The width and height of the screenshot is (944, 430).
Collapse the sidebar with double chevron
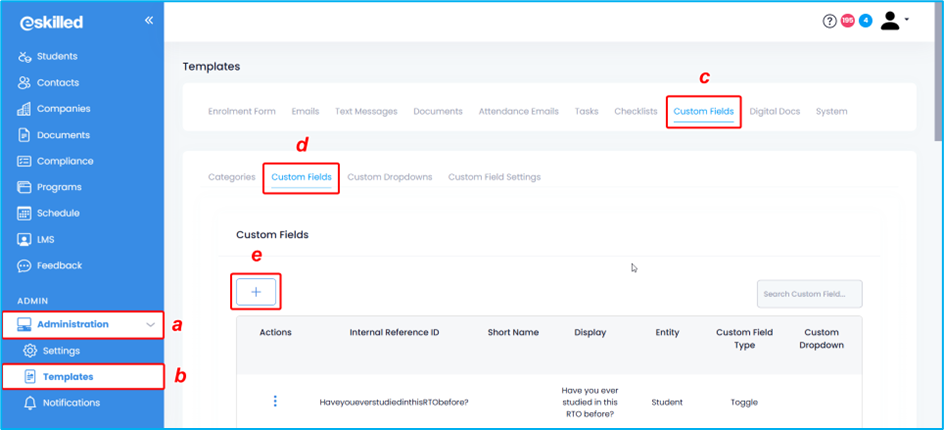click(149, 20)
